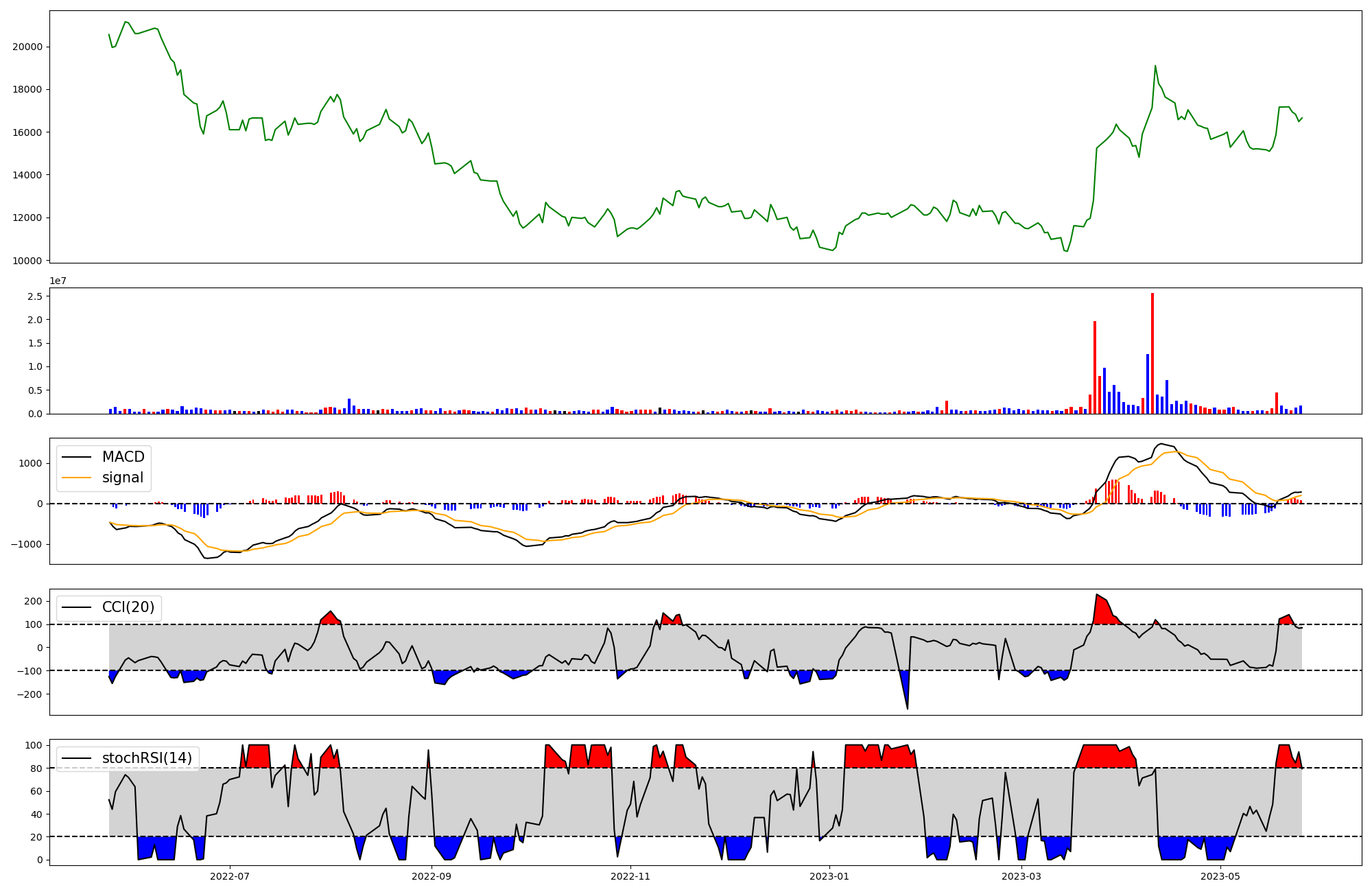Viewport: 1372px width, 892px height.
Task: Click the 2023-05 x-axis date label
Action: click(x=1221, y=876)
